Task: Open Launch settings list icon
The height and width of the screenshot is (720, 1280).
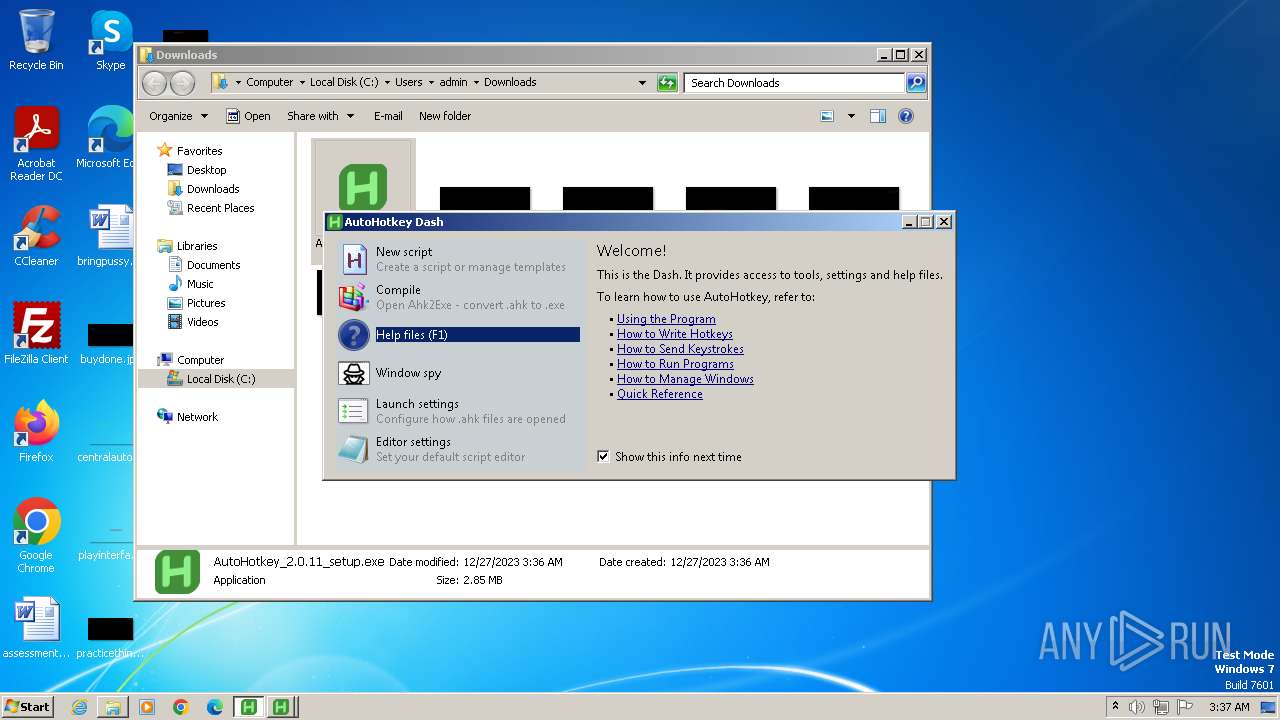Action: click(354, 411)
